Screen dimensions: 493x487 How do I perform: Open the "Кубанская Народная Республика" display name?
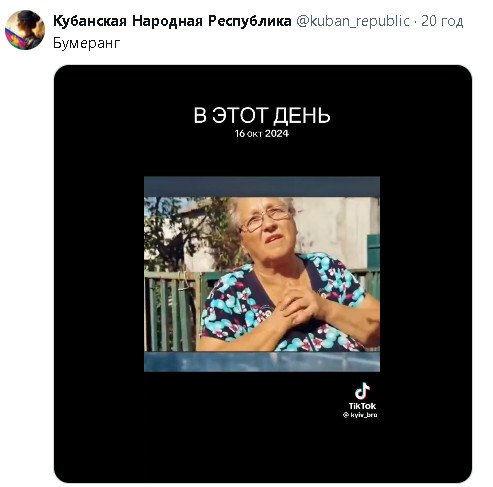pyautogui.click(x=172, y=21)
